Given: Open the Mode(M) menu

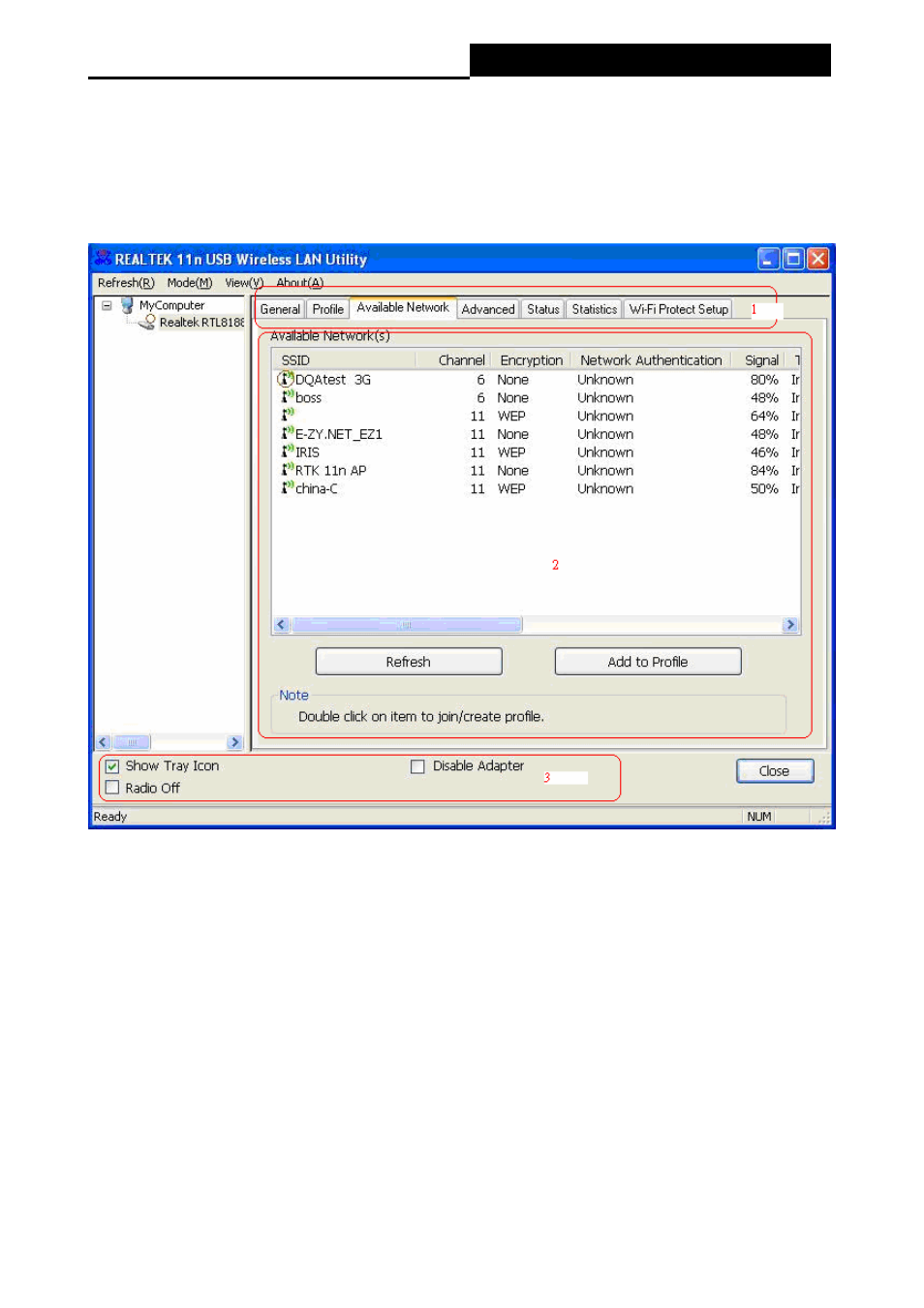Looking at the screenshot, I should pos(190,283).
